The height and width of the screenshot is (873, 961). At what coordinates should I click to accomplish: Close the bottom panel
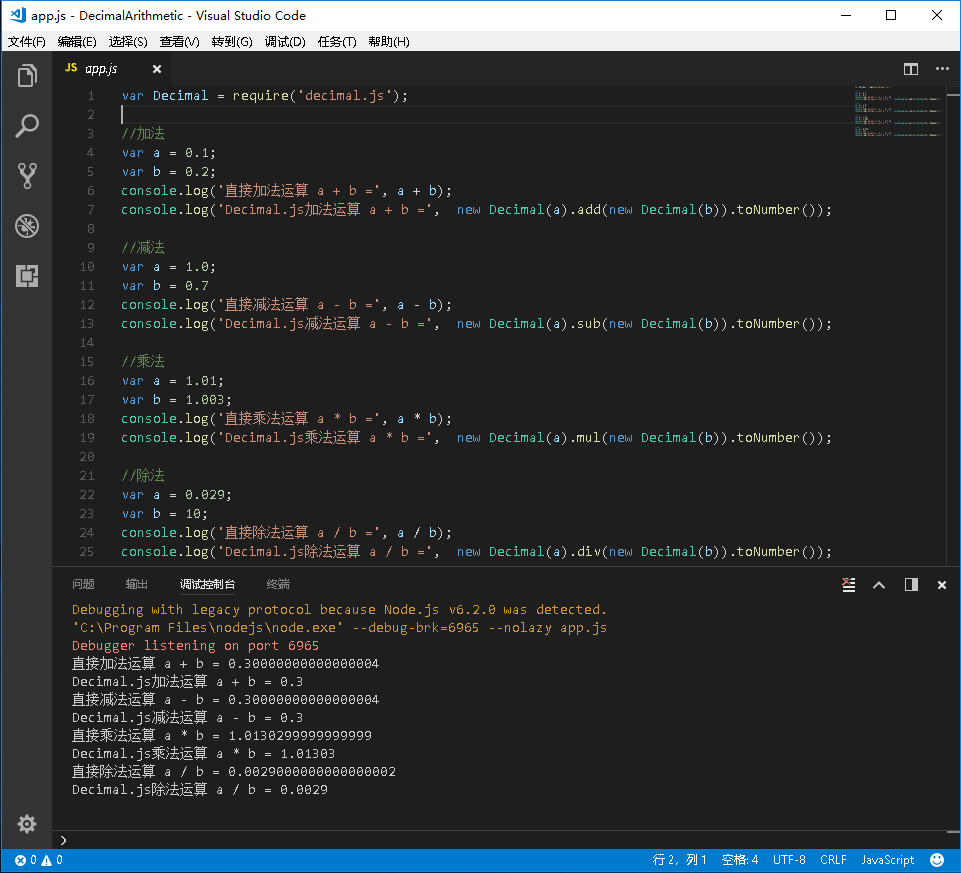point(942,585)
